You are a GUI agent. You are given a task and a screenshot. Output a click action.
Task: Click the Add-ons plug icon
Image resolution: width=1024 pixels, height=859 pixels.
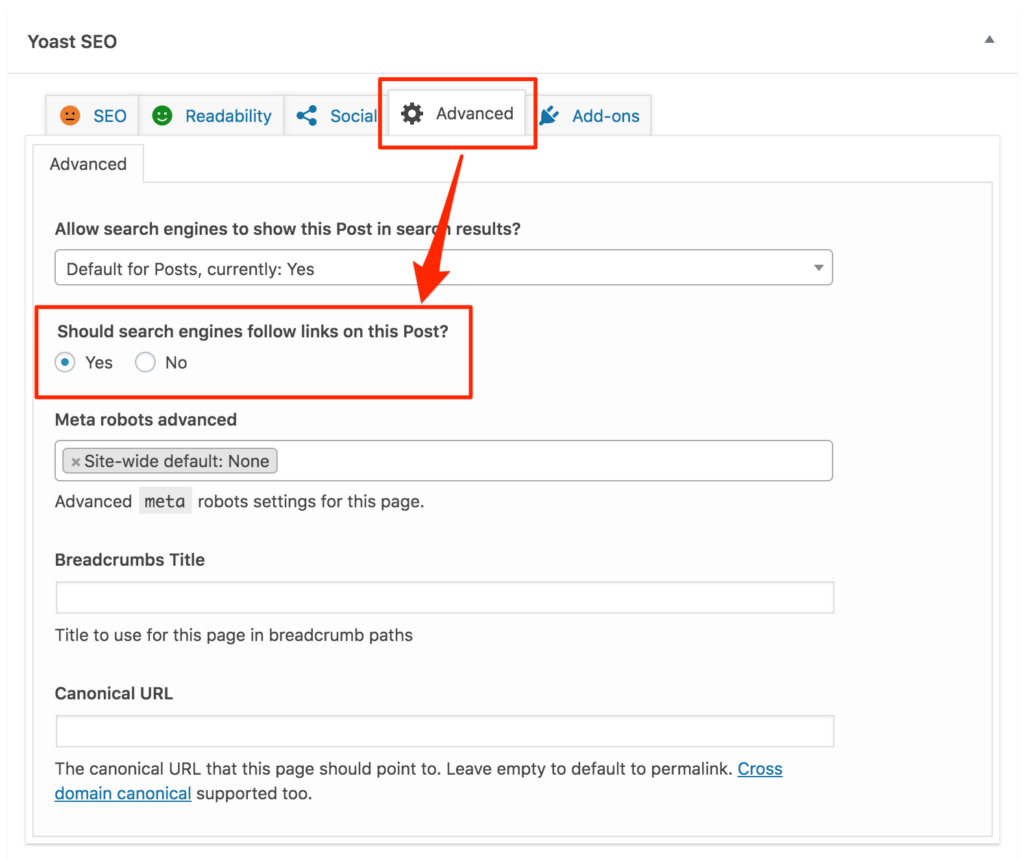[549, 116]
